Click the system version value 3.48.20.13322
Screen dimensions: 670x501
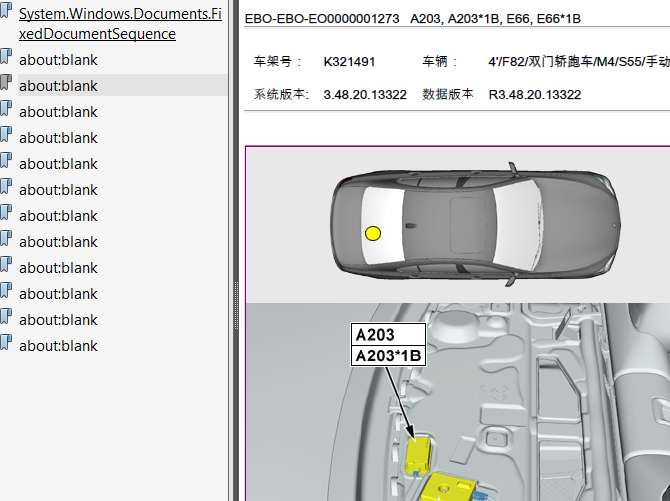365,94
